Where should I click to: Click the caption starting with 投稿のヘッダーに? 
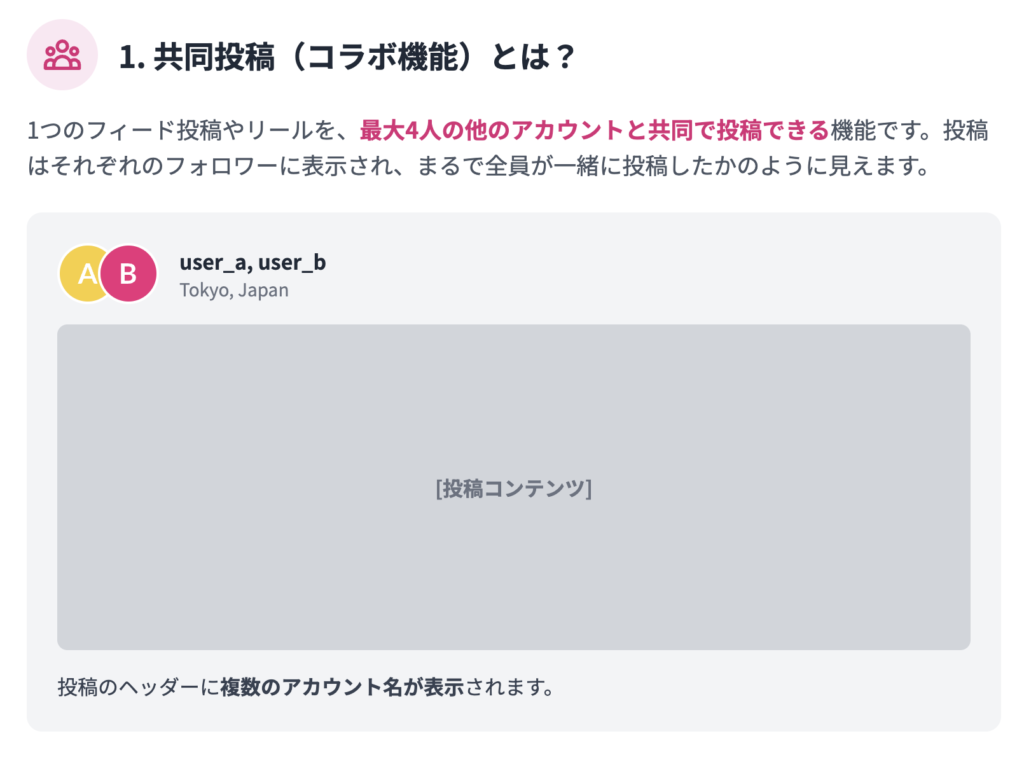[306, 687]
